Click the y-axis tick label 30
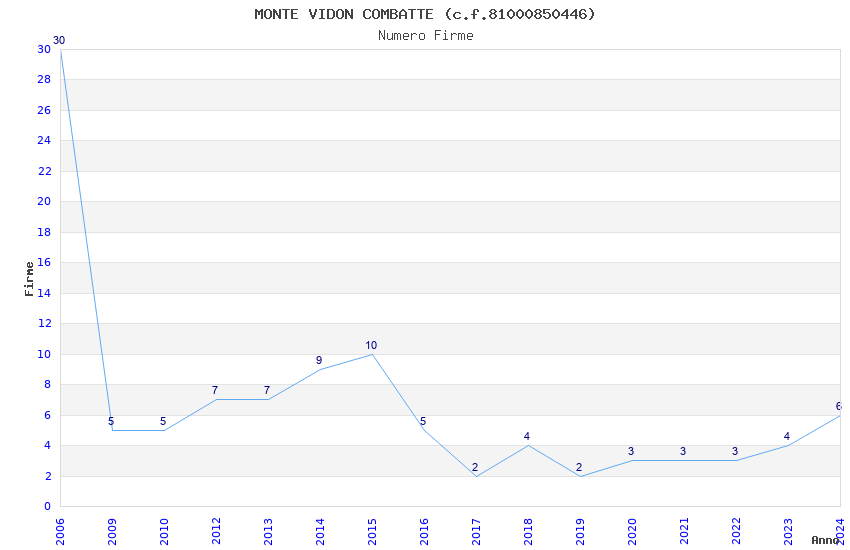The width and height of the screenshot is (850, 550). pyautogui.click(x=44, y=49)
